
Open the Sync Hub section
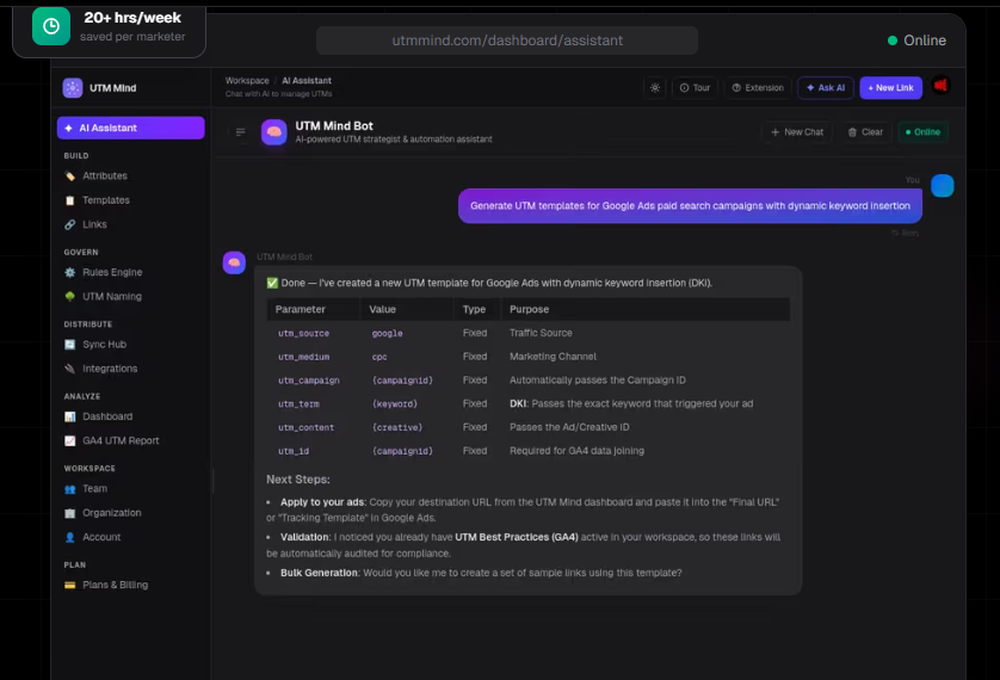tap(104, 344)
